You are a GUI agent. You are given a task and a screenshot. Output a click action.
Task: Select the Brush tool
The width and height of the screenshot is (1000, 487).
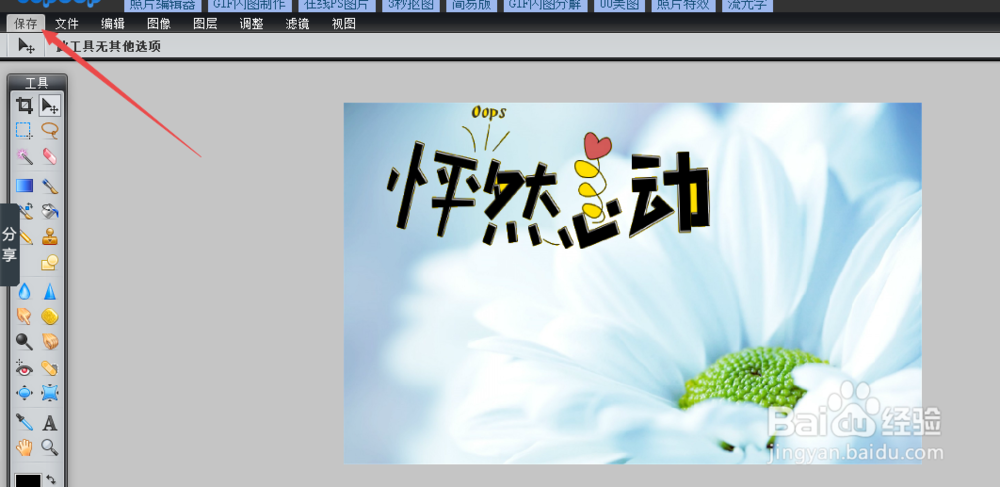pos(50,185)
